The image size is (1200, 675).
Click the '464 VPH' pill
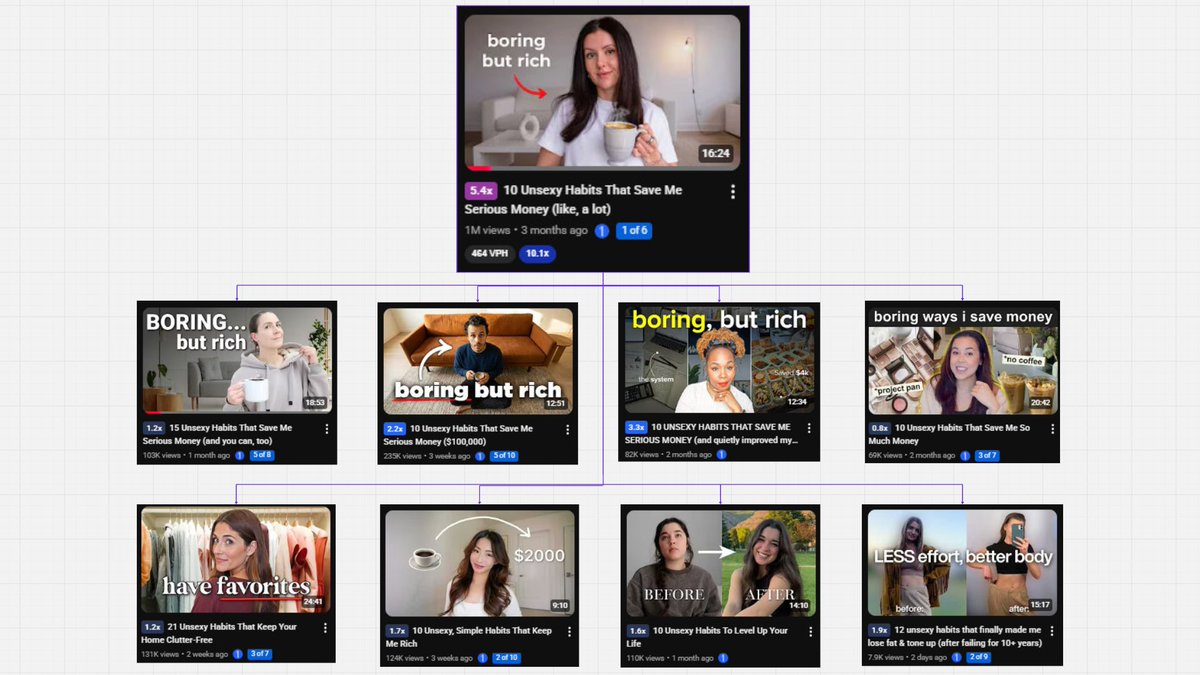pyautogui.click(x=490, y=254)
